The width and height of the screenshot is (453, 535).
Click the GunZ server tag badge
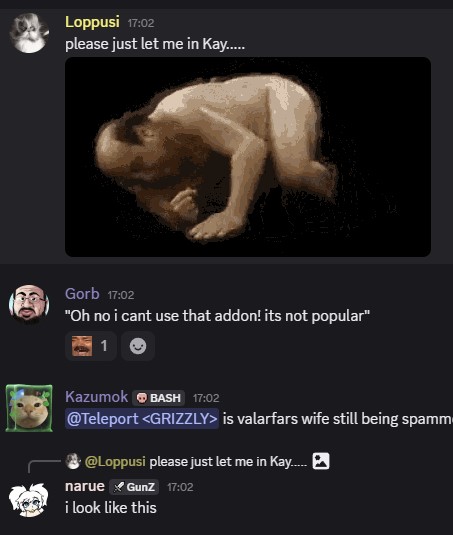[x=134, y=487]
